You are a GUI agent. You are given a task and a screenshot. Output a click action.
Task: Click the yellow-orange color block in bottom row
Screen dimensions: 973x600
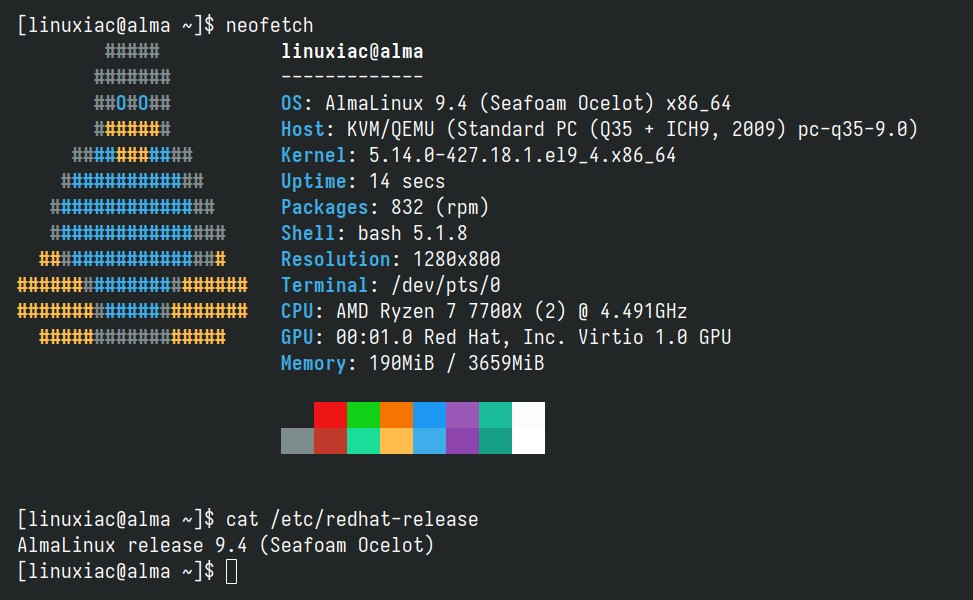pyautogui.click(x=396, y=441)
